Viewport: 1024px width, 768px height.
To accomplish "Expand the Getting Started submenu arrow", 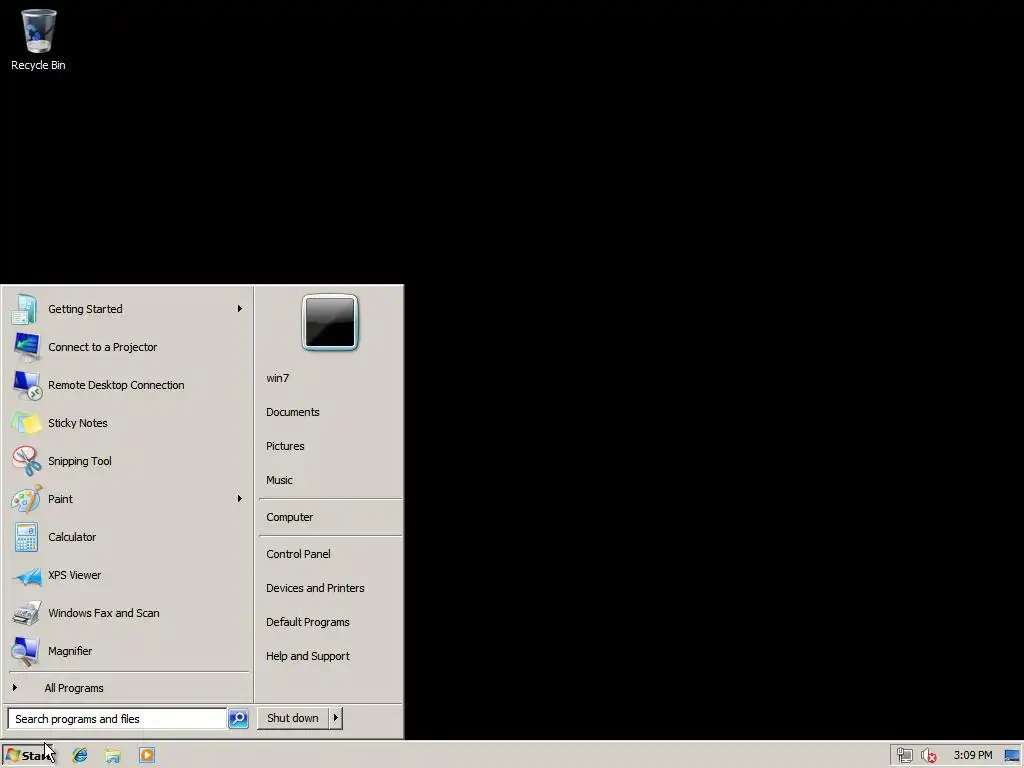I will 240,309.
